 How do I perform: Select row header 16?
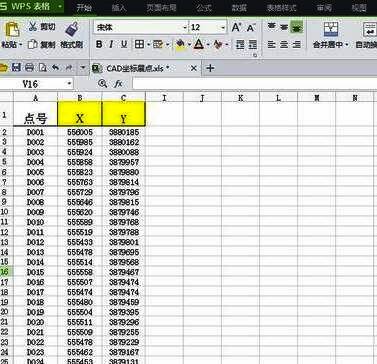(x=5, y=272)
